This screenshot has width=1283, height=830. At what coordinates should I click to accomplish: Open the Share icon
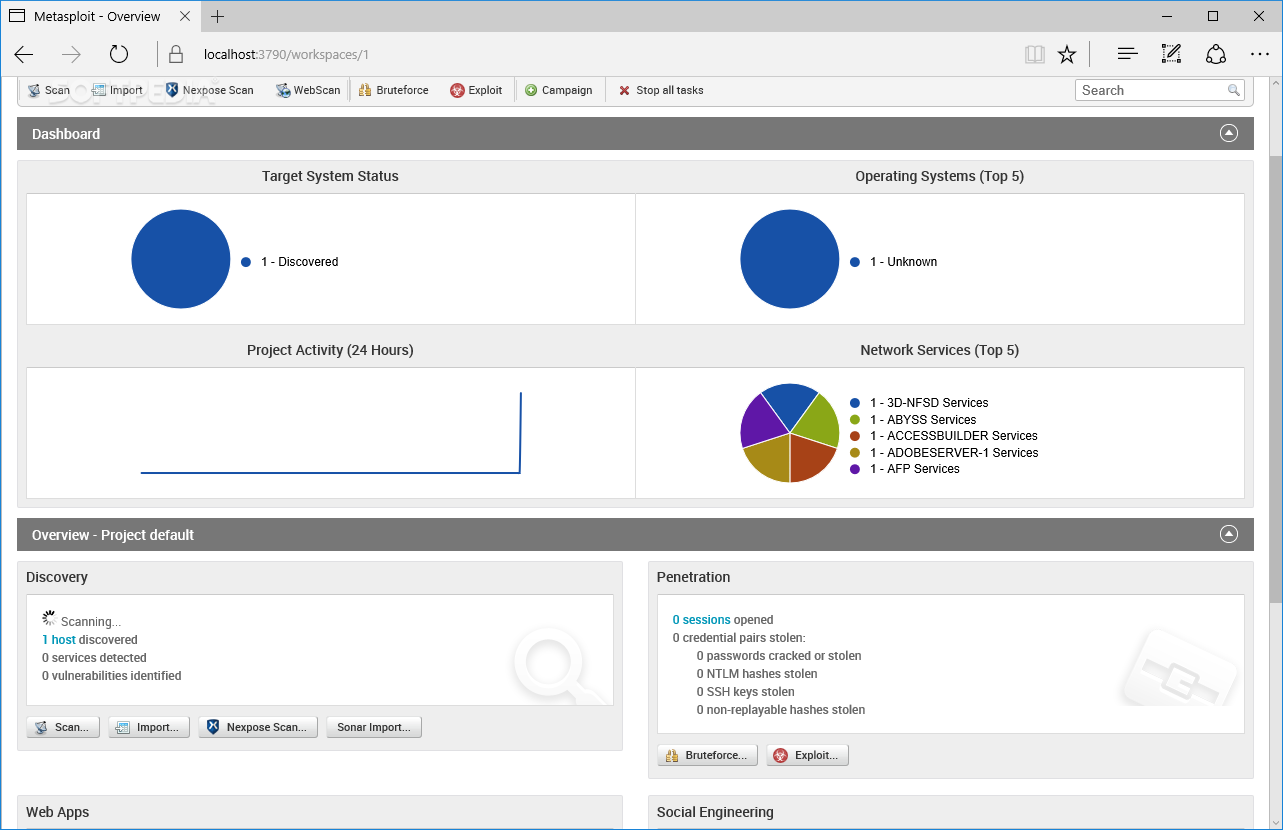pos(1215,55)
